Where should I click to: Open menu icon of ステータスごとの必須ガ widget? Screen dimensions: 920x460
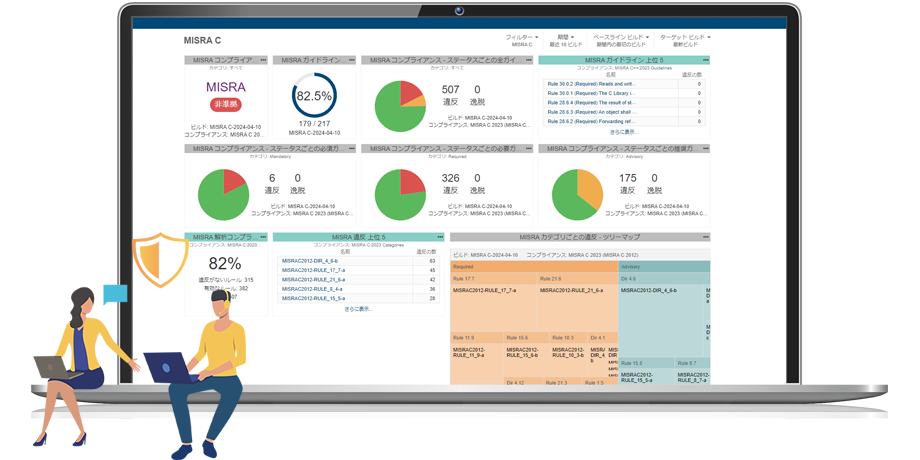click(x=351, y=149)
